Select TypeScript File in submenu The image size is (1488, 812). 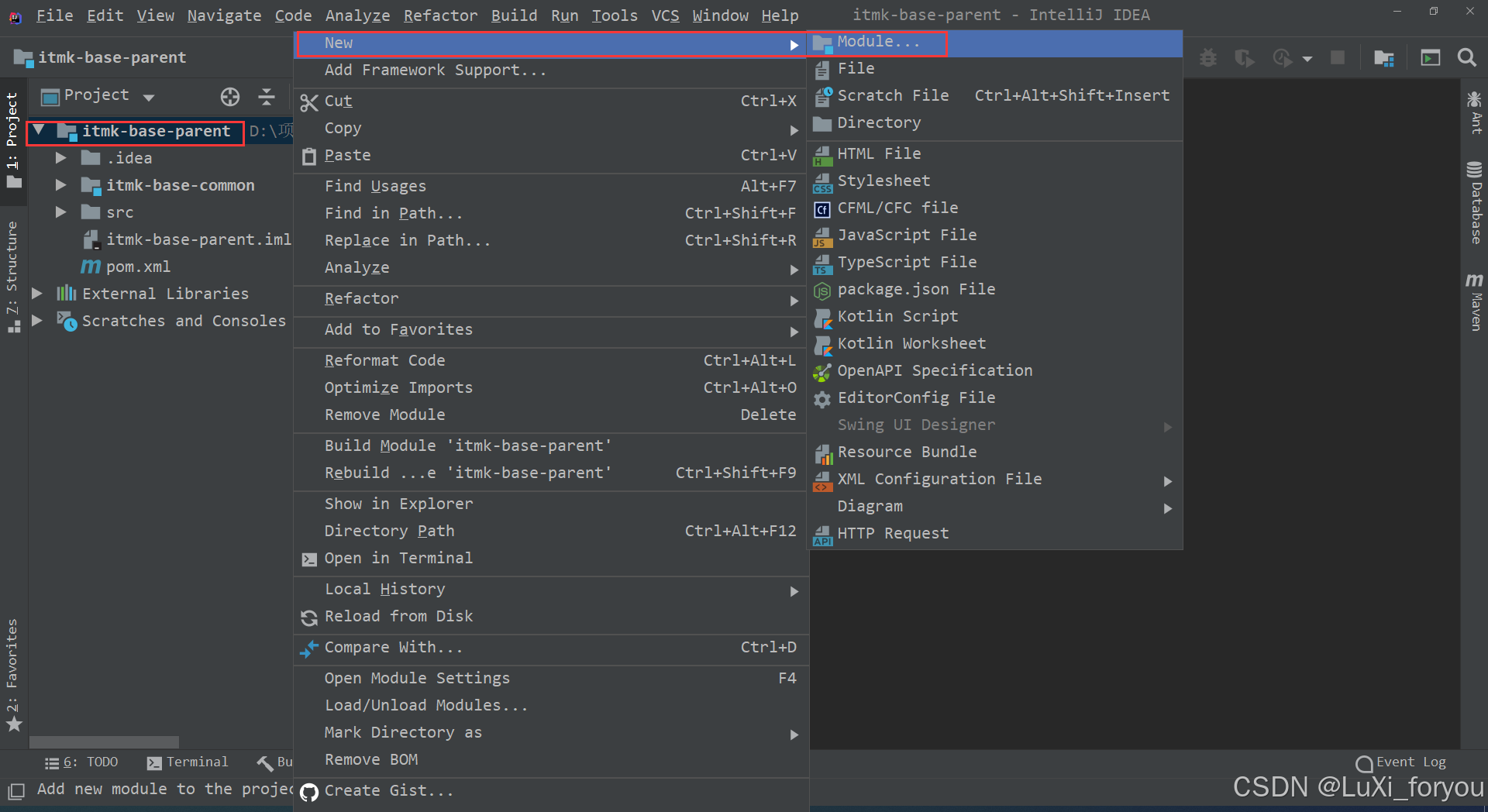[995, 263]
